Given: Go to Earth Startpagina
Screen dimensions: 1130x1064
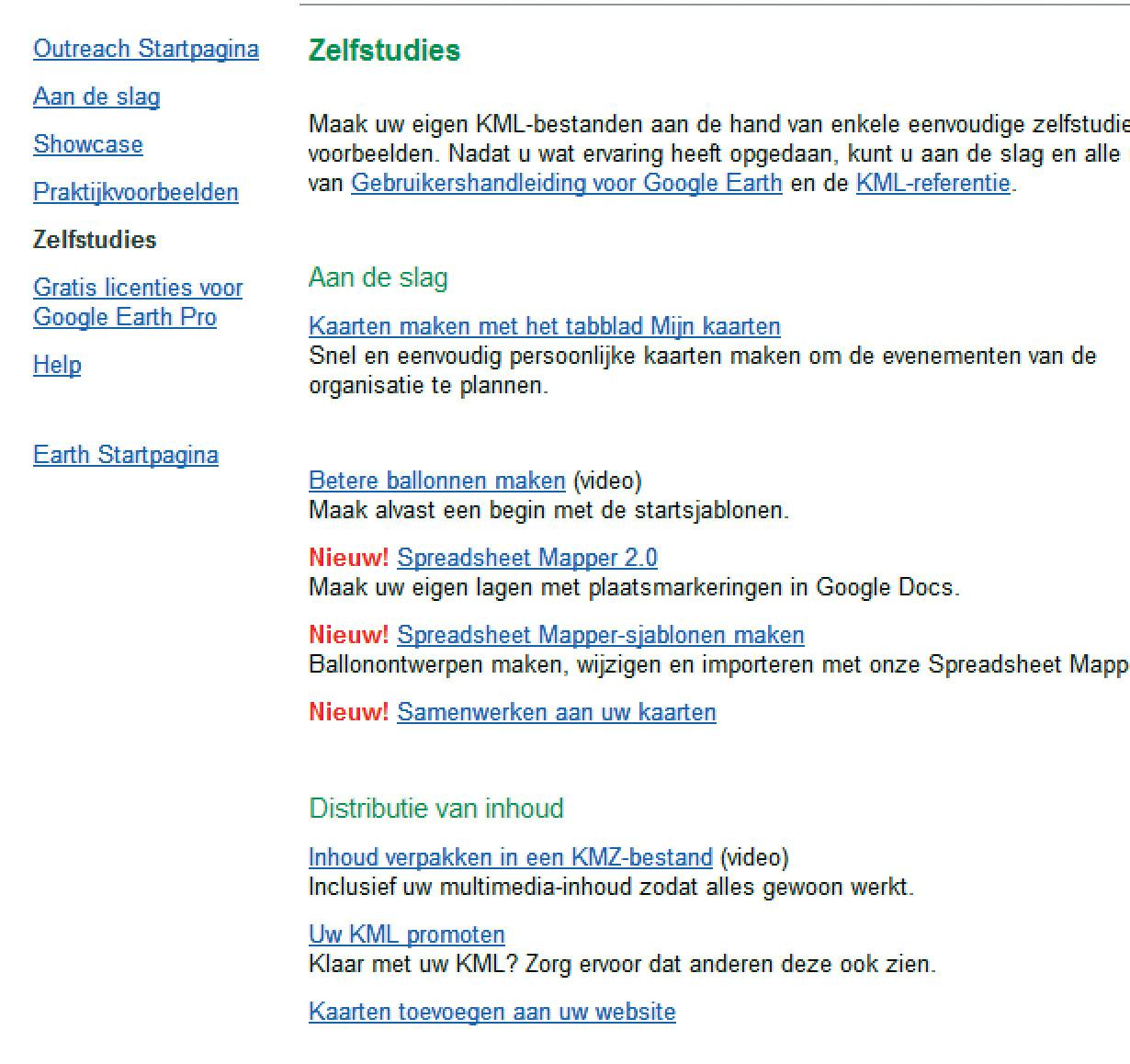Looking at the screenshot, I should point(126,455).
